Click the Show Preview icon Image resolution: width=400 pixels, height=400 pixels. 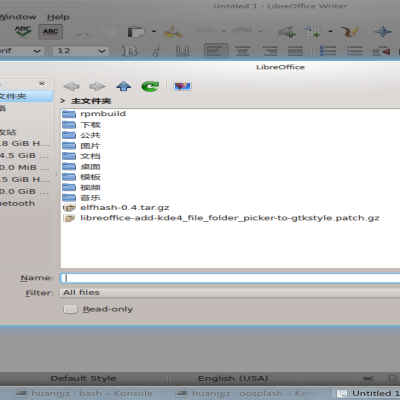click(182, 86)
